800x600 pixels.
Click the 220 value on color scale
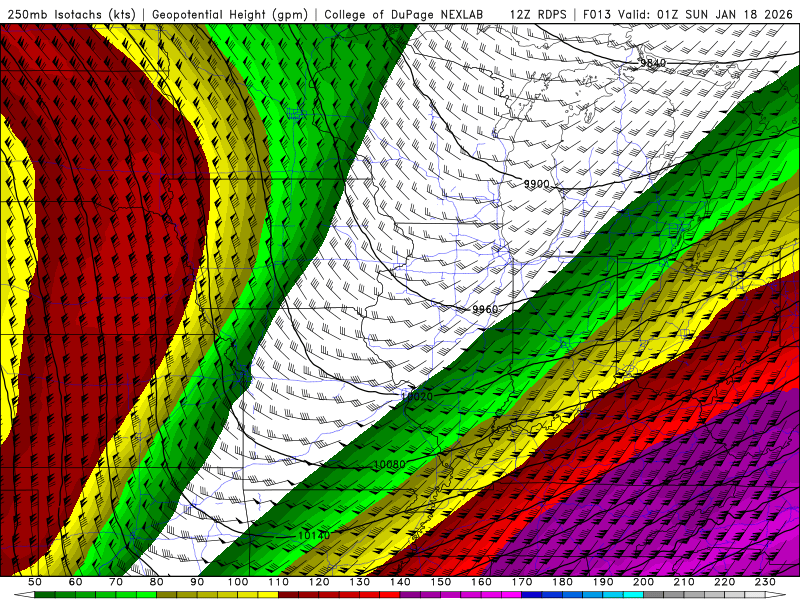(724, 582)
